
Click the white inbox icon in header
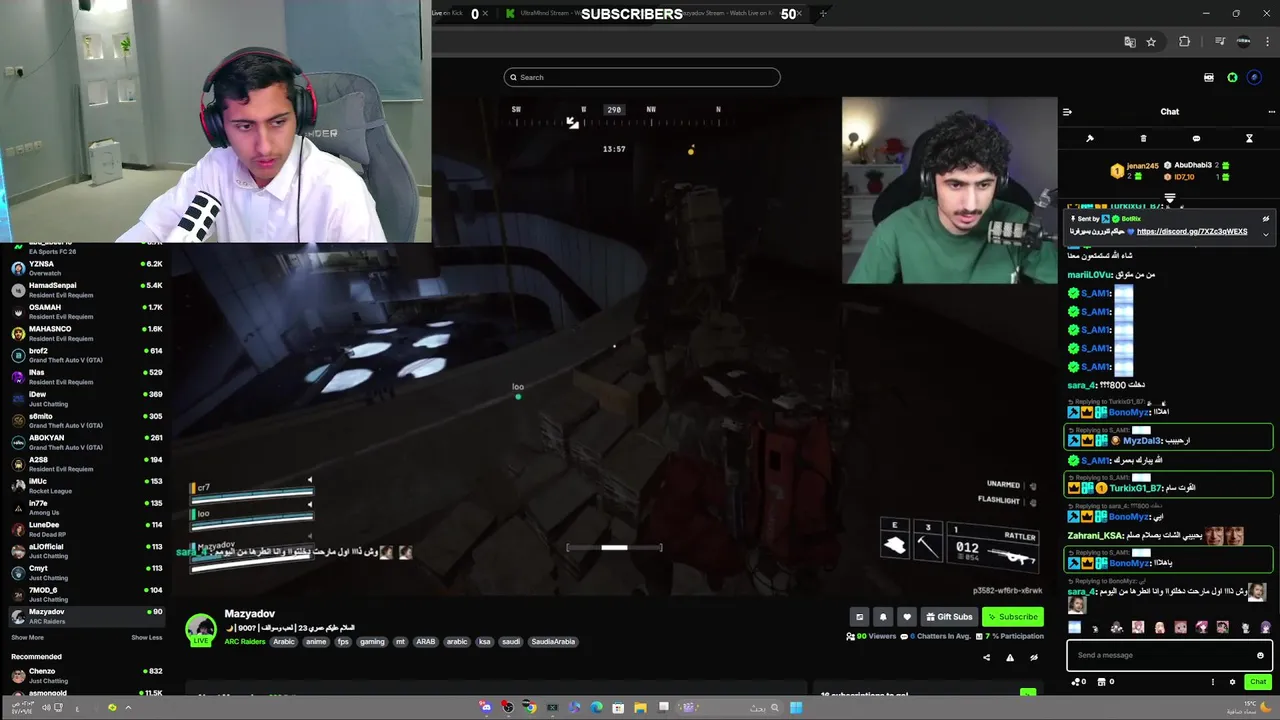coord(1208,77)
